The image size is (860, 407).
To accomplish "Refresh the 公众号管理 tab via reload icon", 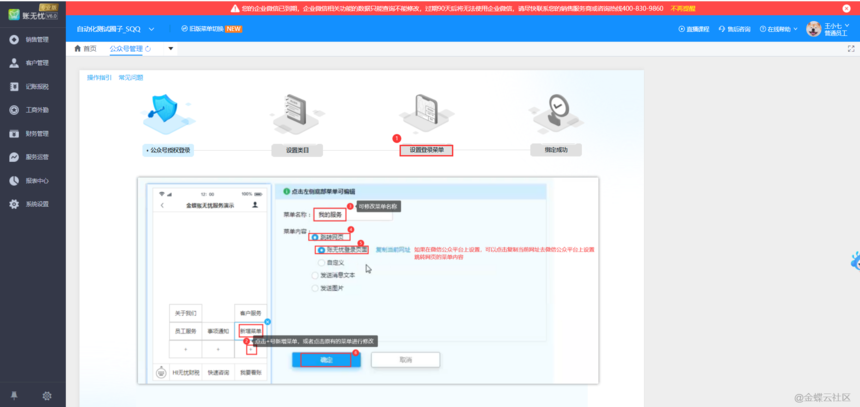I will [x=148, y=49].
